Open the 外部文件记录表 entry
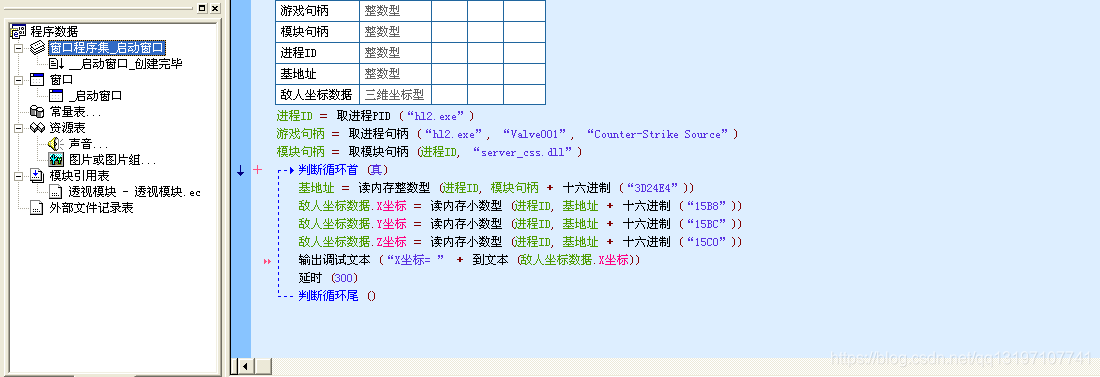 [91, 208]
